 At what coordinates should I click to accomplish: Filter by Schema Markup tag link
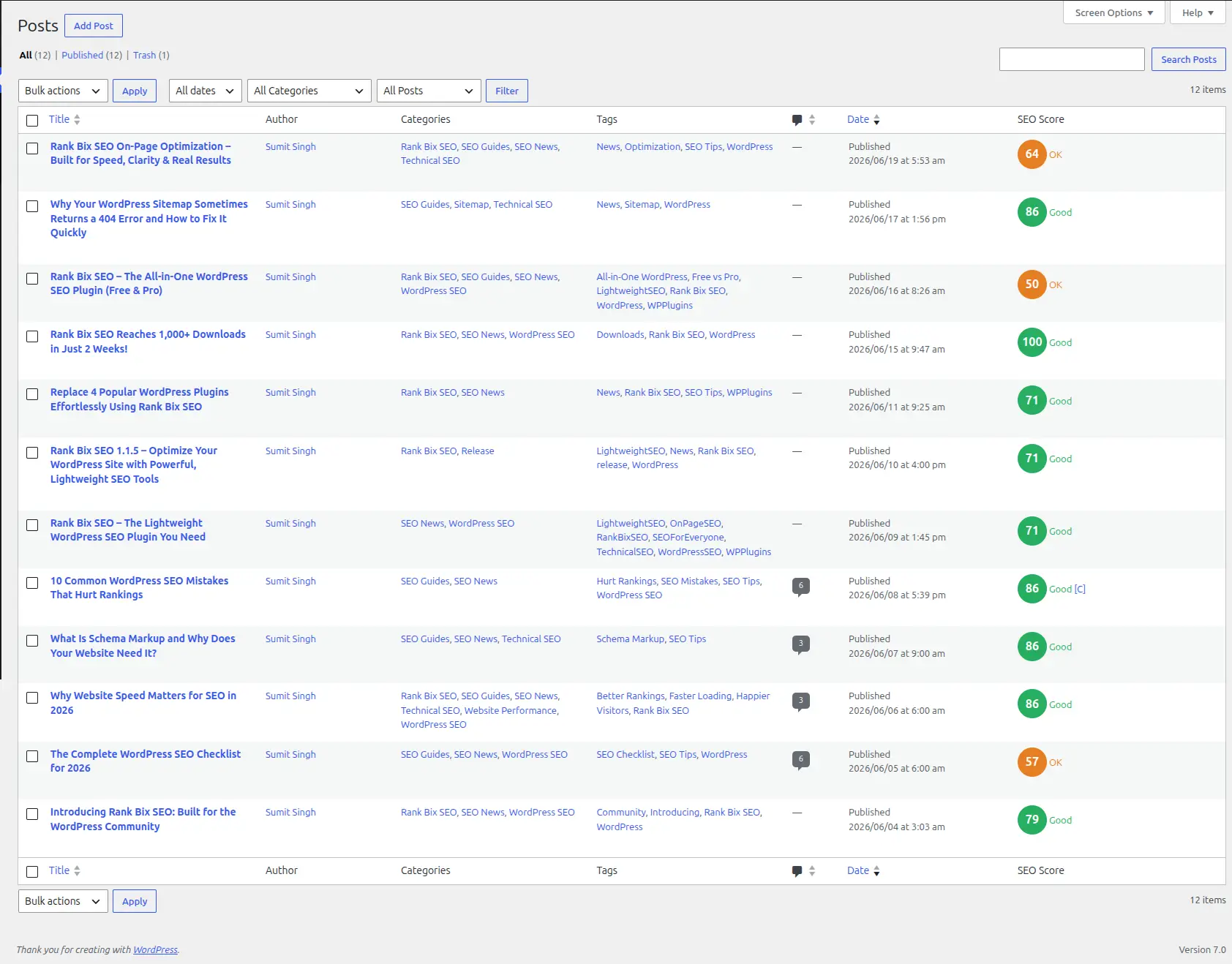point(630,639)
